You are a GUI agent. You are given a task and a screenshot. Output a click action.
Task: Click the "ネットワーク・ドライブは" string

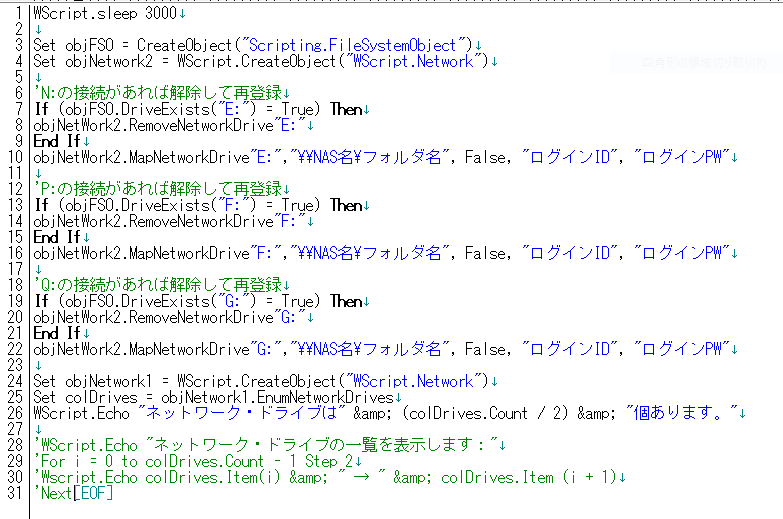pyautogui.click(x=242, y=413)
